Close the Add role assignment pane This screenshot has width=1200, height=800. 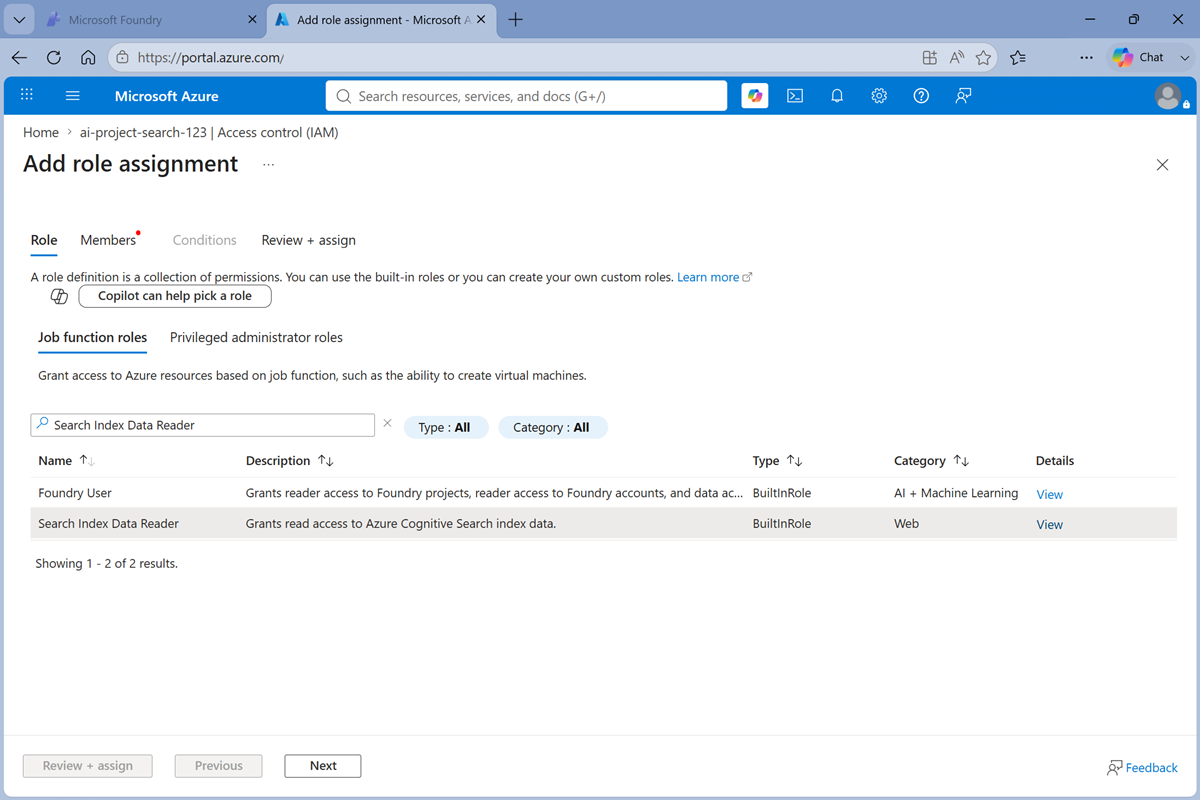click(1162, 165)
